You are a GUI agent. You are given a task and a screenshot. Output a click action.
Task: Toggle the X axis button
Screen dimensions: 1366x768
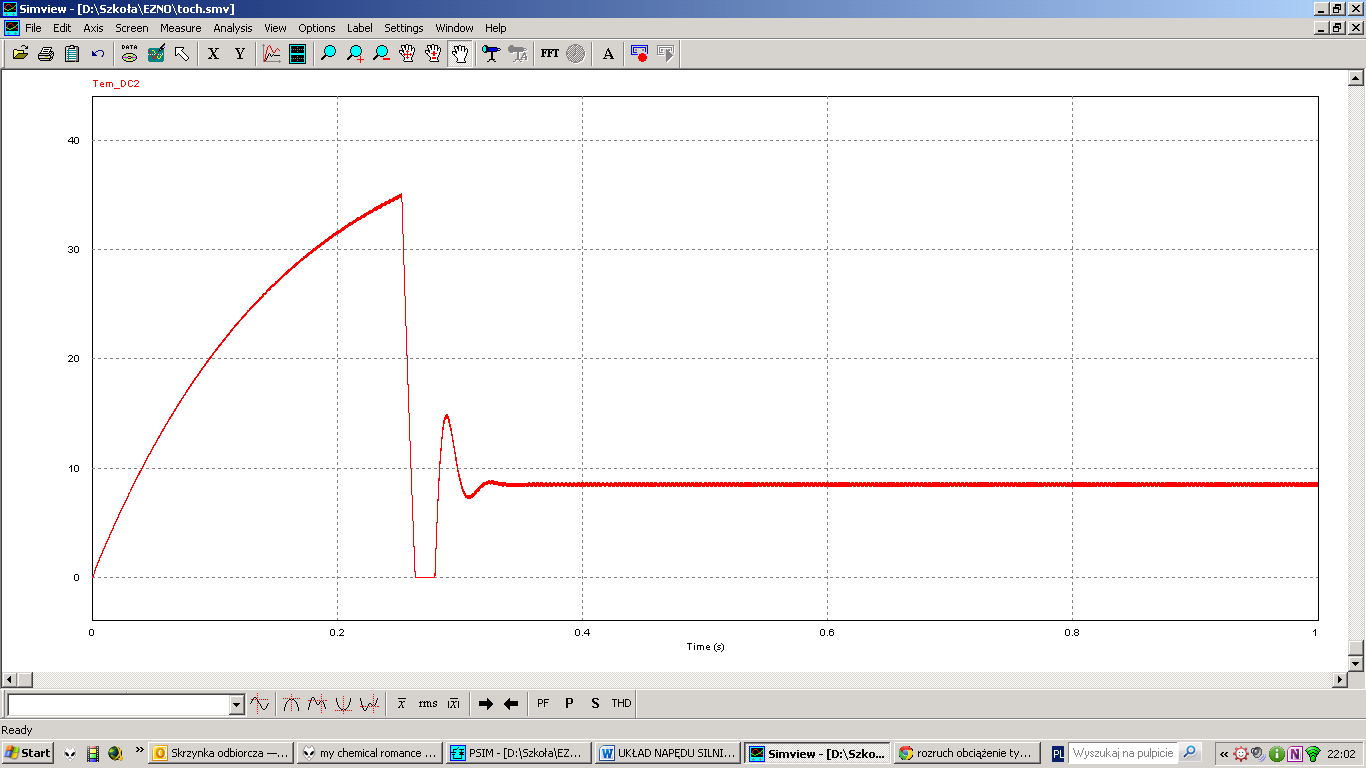[x=213, y=54]
